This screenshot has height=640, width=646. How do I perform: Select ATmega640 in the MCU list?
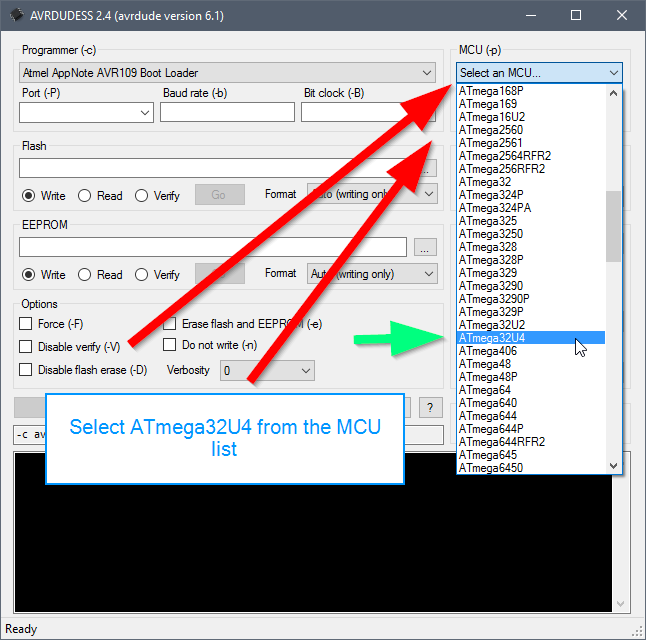[x=531, y=403]
